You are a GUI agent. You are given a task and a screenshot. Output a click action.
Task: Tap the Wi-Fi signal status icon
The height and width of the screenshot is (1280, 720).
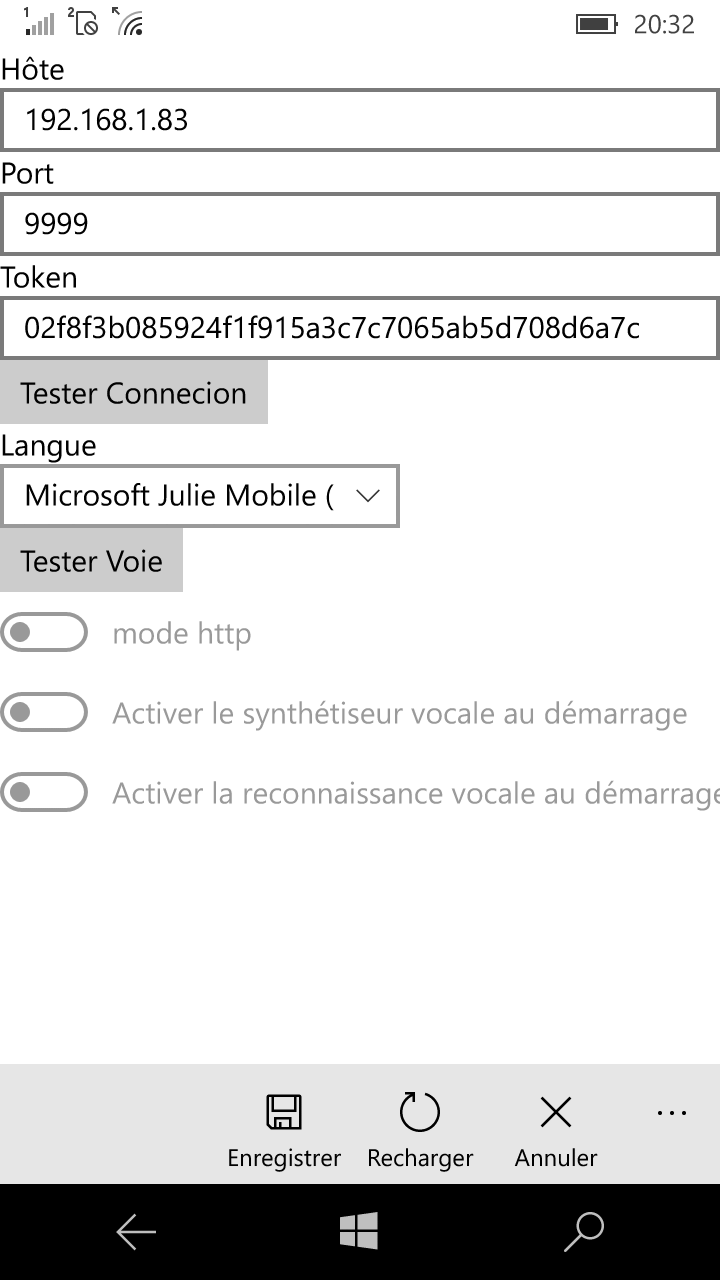[x=129, y=22]
